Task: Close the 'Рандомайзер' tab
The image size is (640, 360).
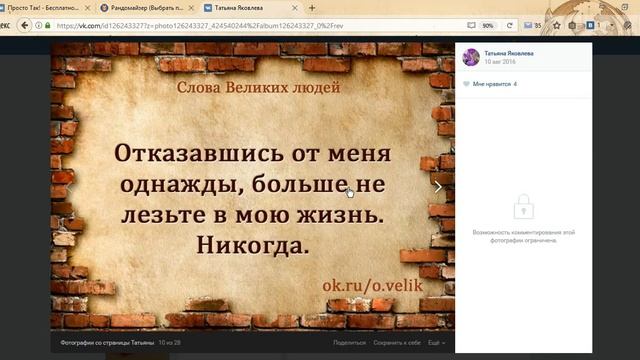Action: [x=191, y=8]
